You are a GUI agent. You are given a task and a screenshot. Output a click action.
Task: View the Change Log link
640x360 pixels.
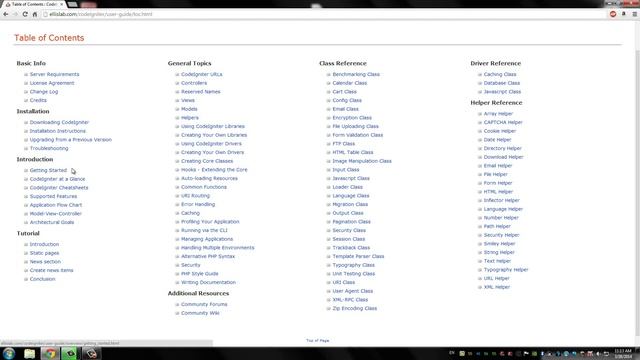click(x=44, y=92)
